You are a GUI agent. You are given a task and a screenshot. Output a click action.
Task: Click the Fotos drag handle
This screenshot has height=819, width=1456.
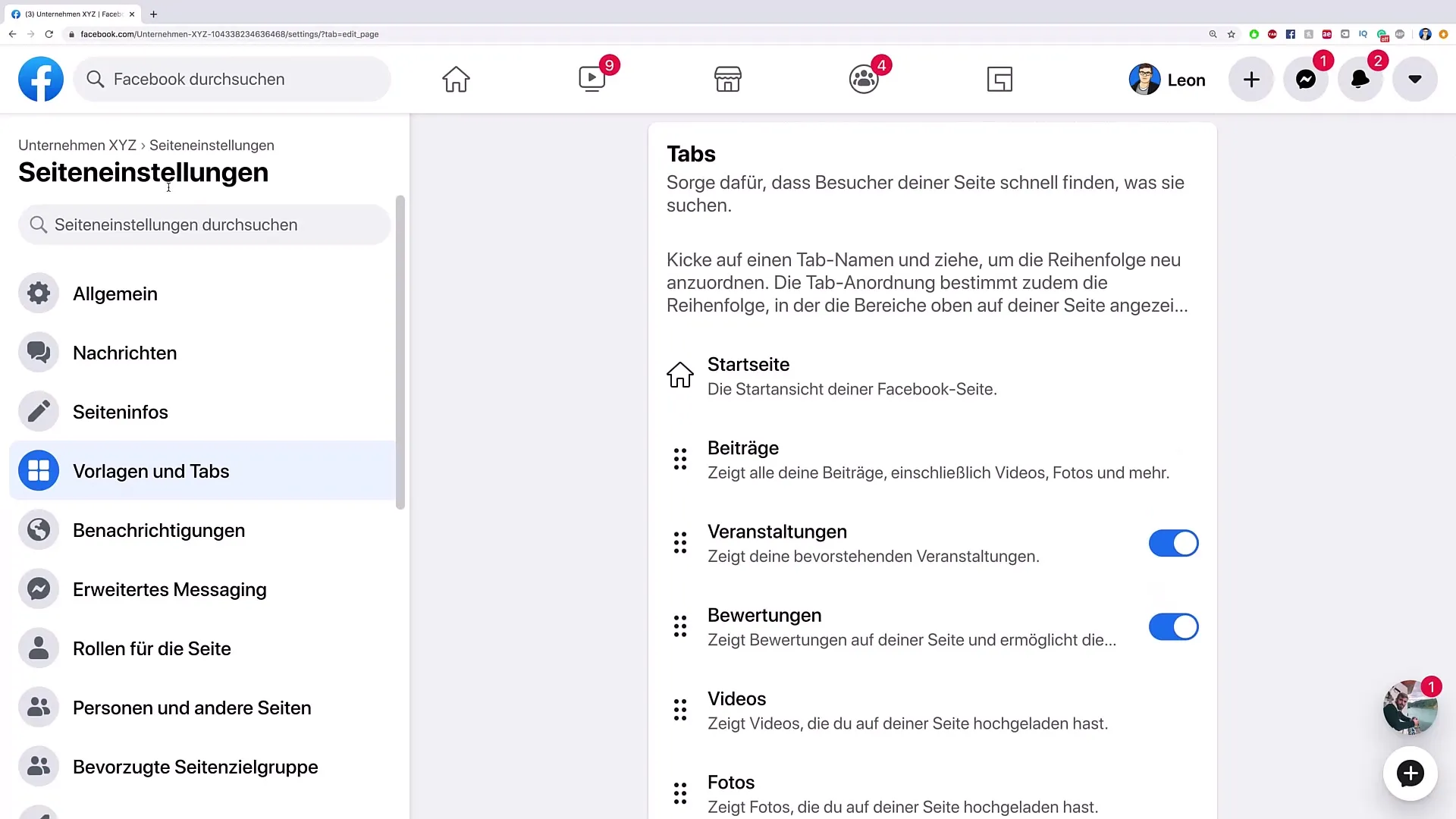click(680, 793)
